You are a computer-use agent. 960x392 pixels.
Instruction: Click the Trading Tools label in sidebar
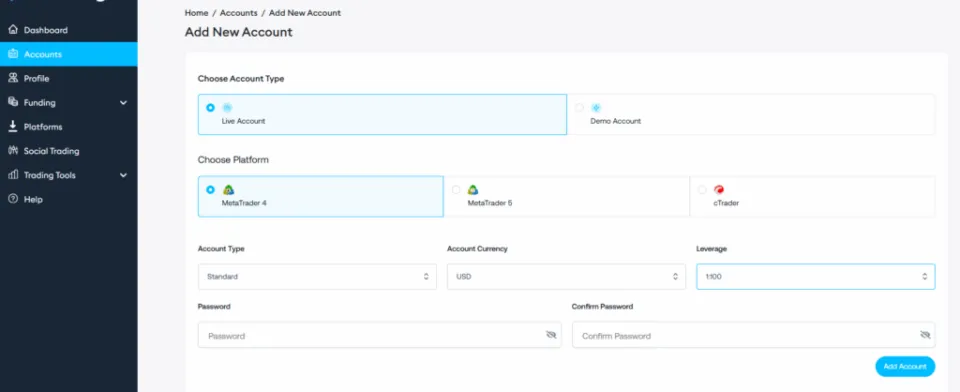coord(50,175)
